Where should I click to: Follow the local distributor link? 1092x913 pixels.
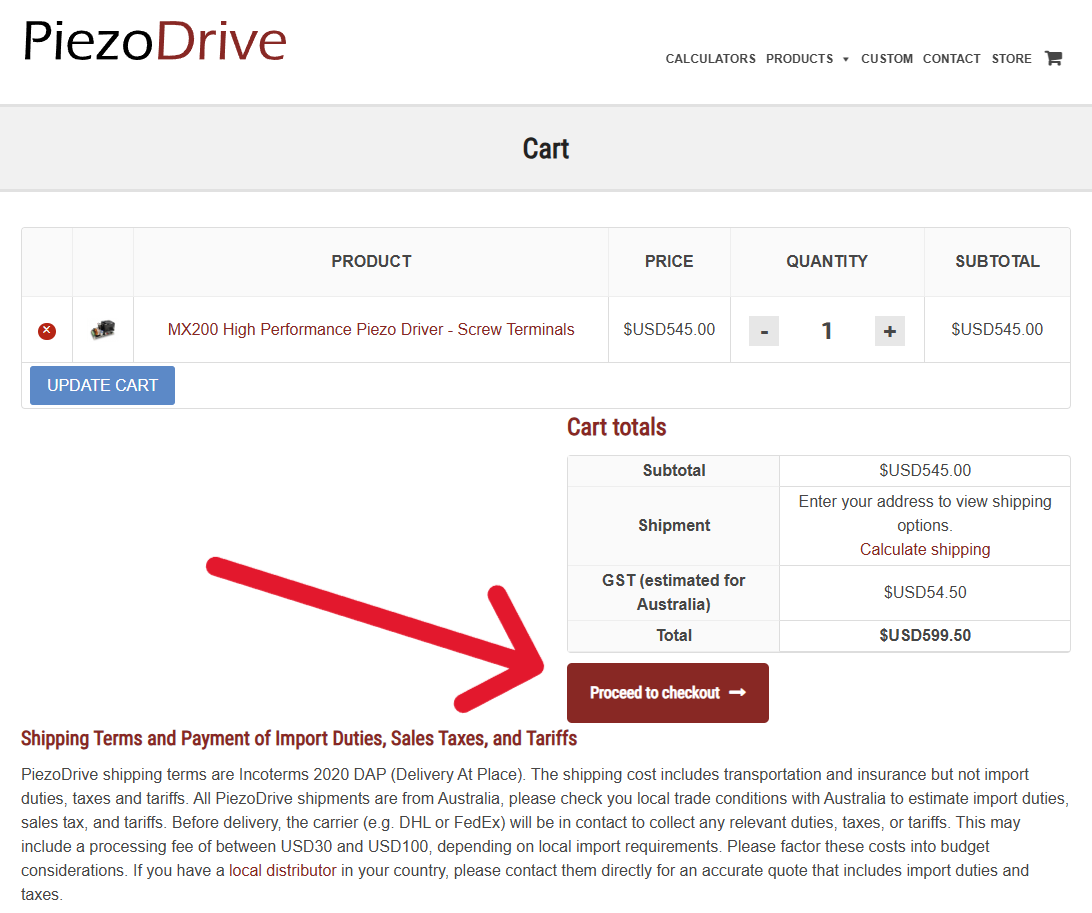tap(282, 871)
